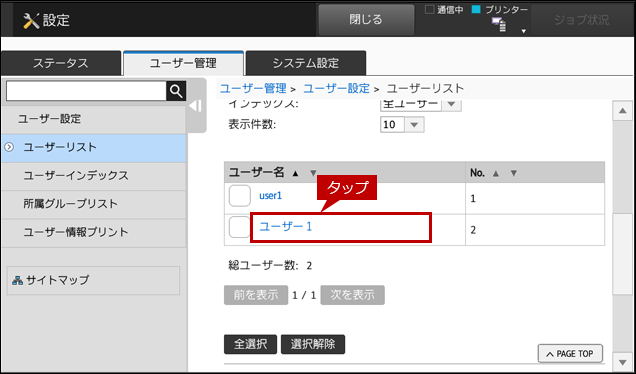Click the scrollbar up arrow
The width and height of the screenshot is (636, 374).
[623, 111]
